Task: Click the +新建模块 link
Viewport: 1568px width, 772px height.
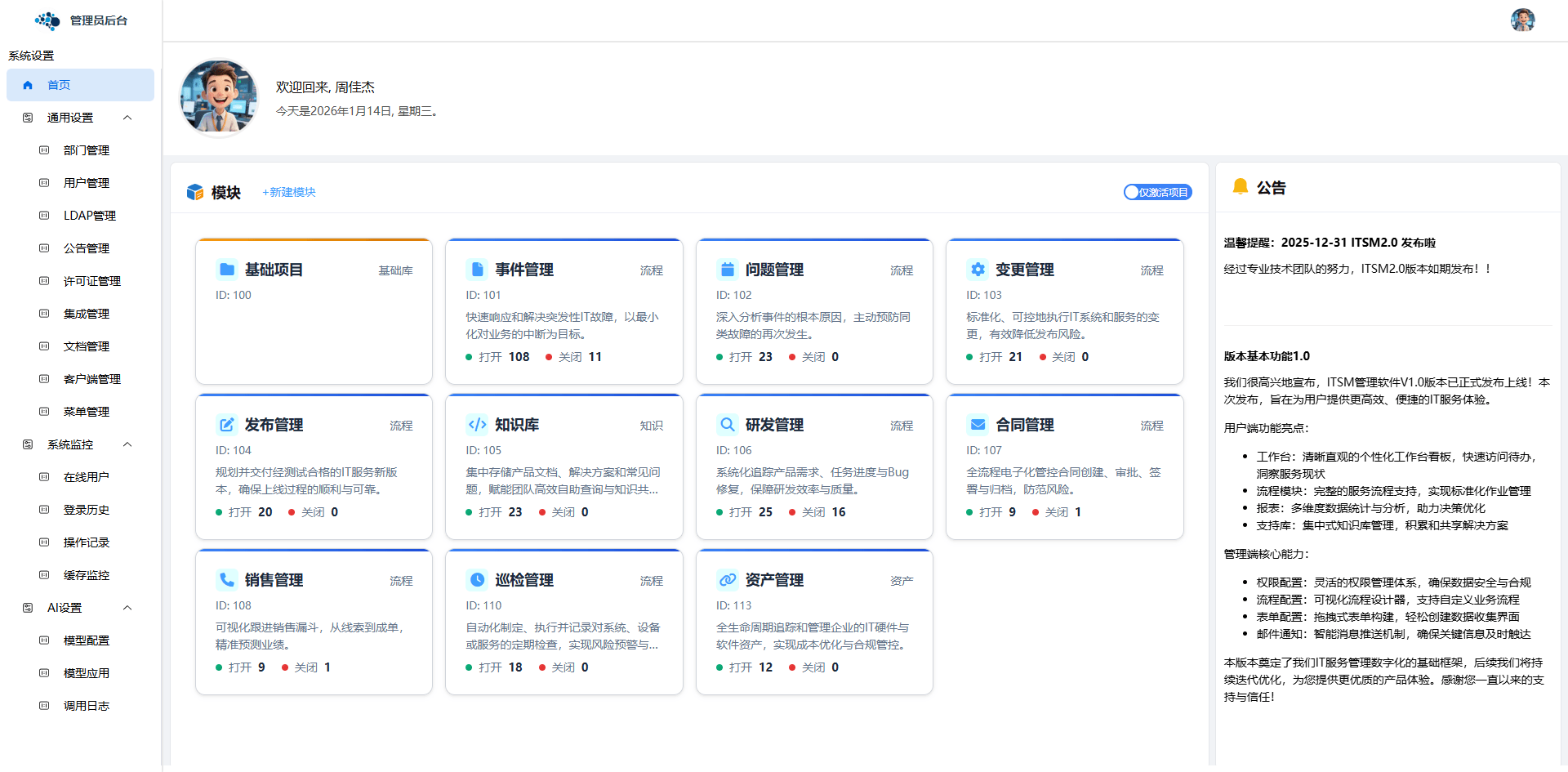Action: (x=289, y=192)
